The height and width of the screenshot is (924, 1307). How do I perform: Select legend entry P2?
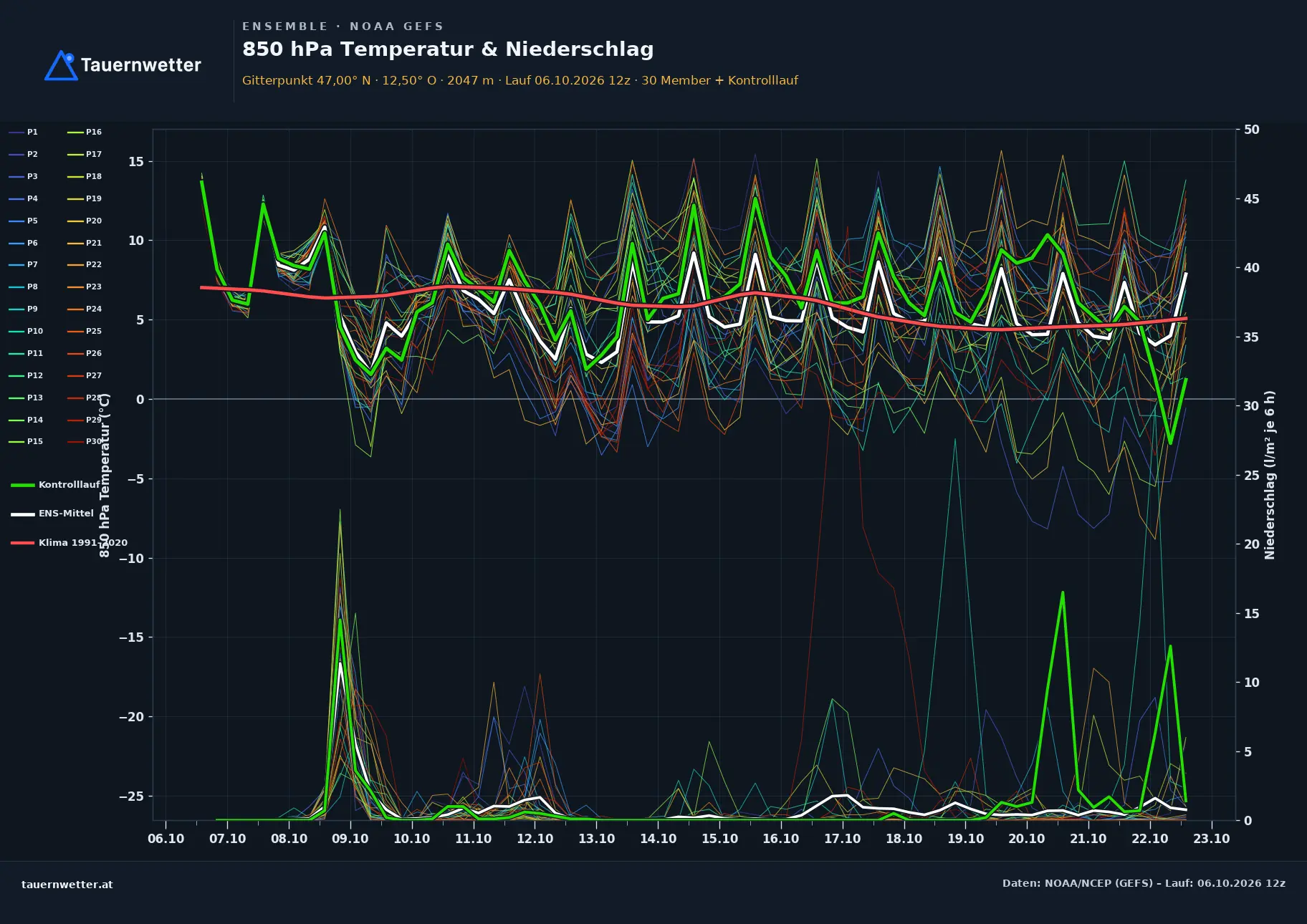coord(24,154)
